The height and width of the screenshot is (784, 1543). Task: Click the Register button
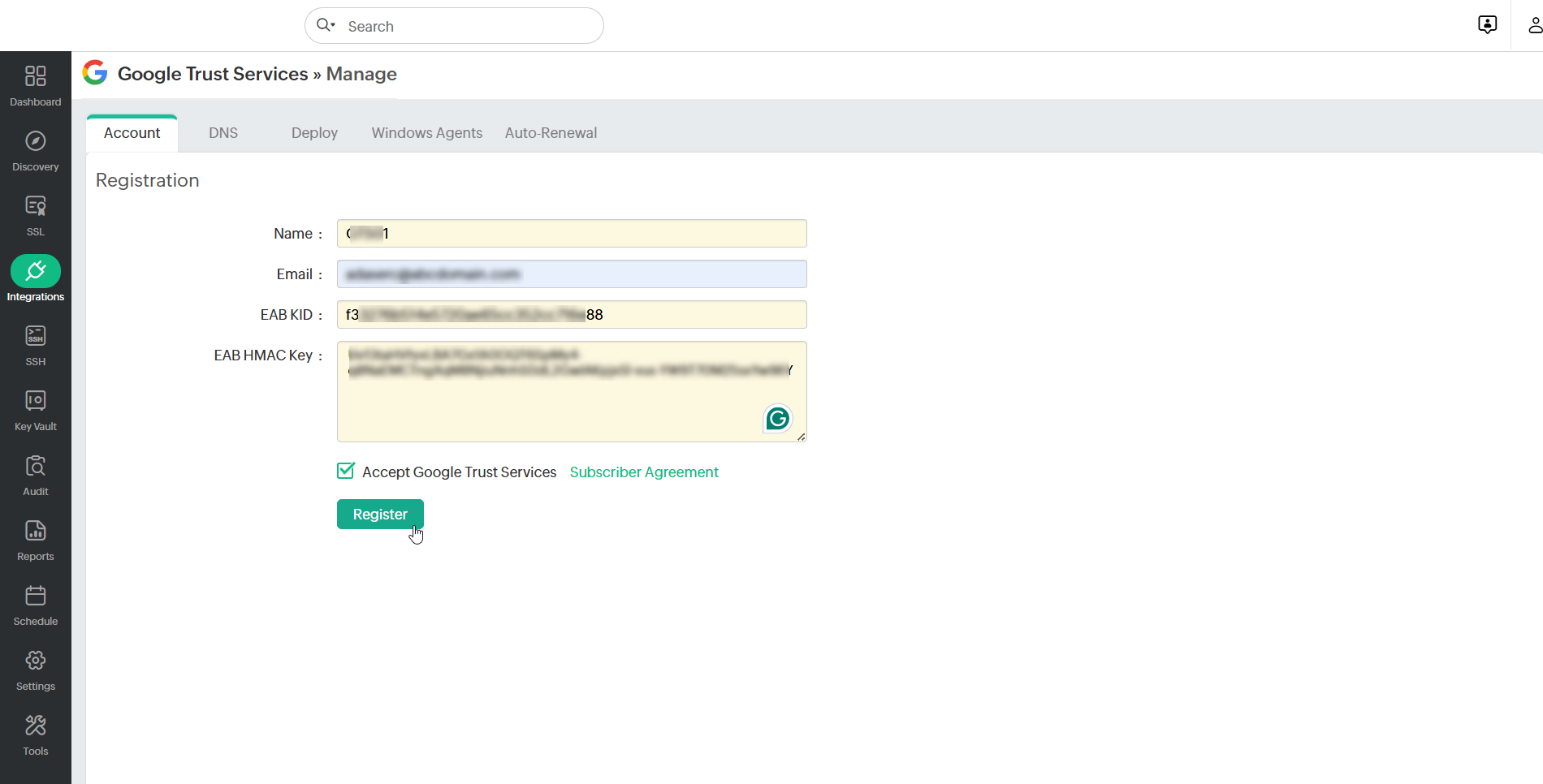380,515
